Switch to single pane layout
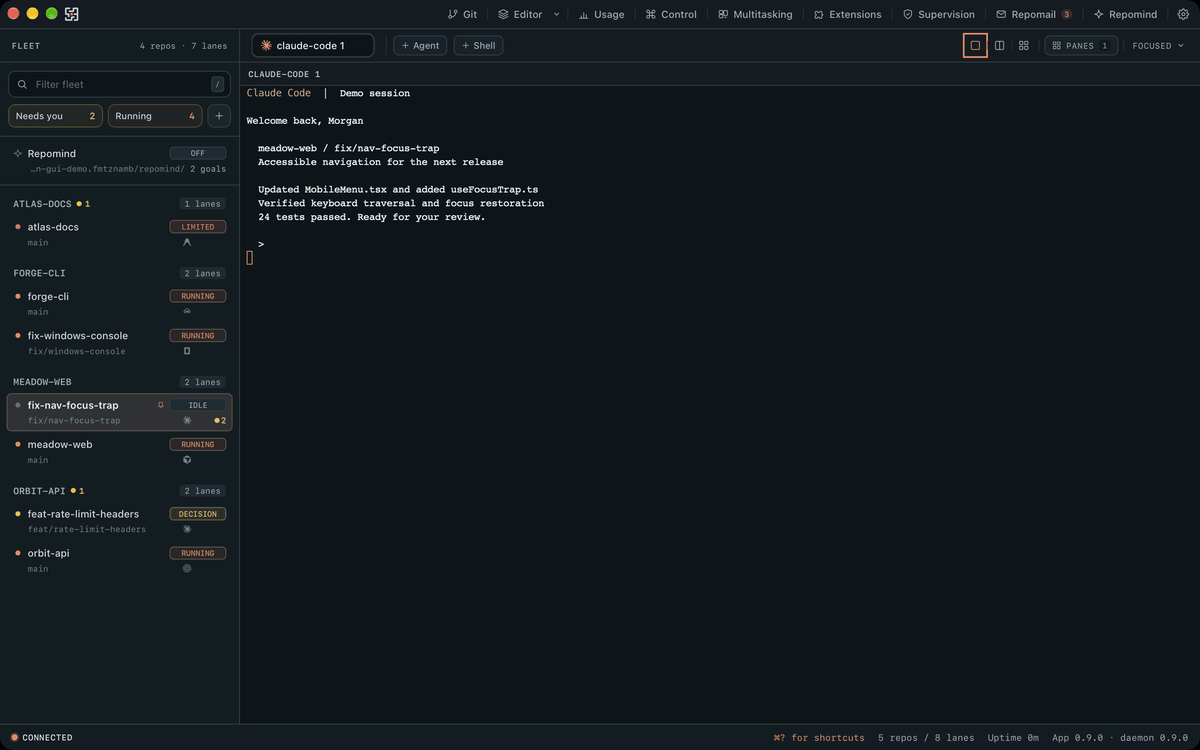This screenshot has width=1200, height=750. [x=975, y=45]
